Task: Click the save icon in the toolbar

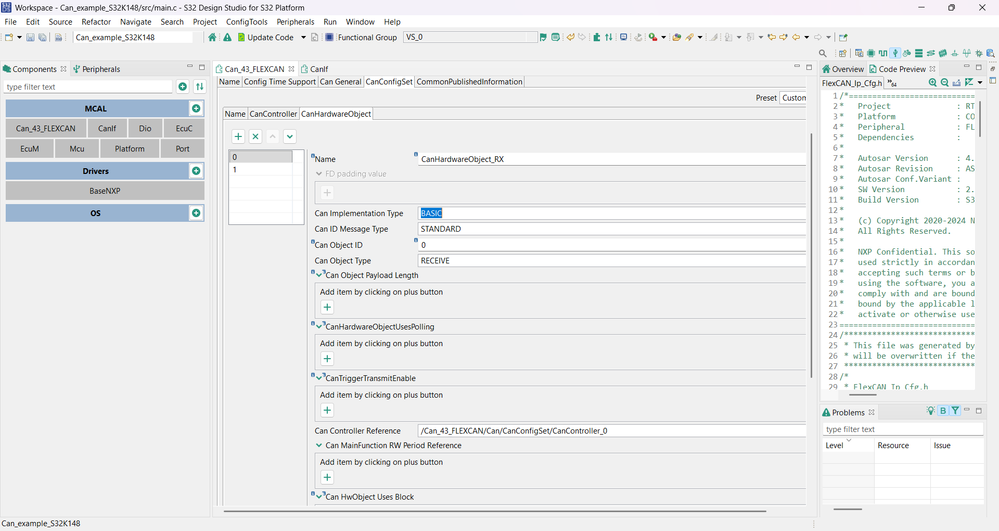Action: [30, 37]
